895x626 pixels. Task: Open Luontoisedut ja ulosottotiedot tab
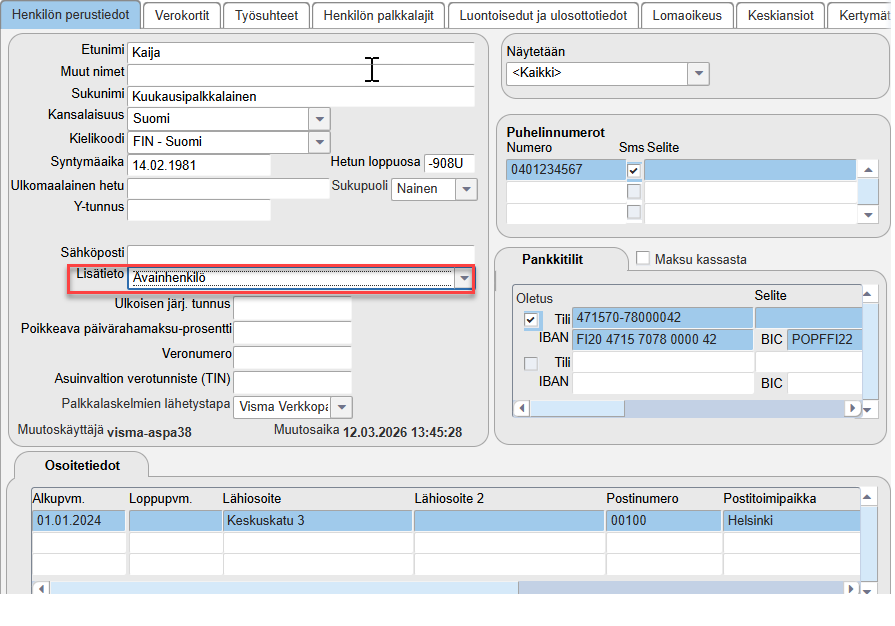[543, 15]
